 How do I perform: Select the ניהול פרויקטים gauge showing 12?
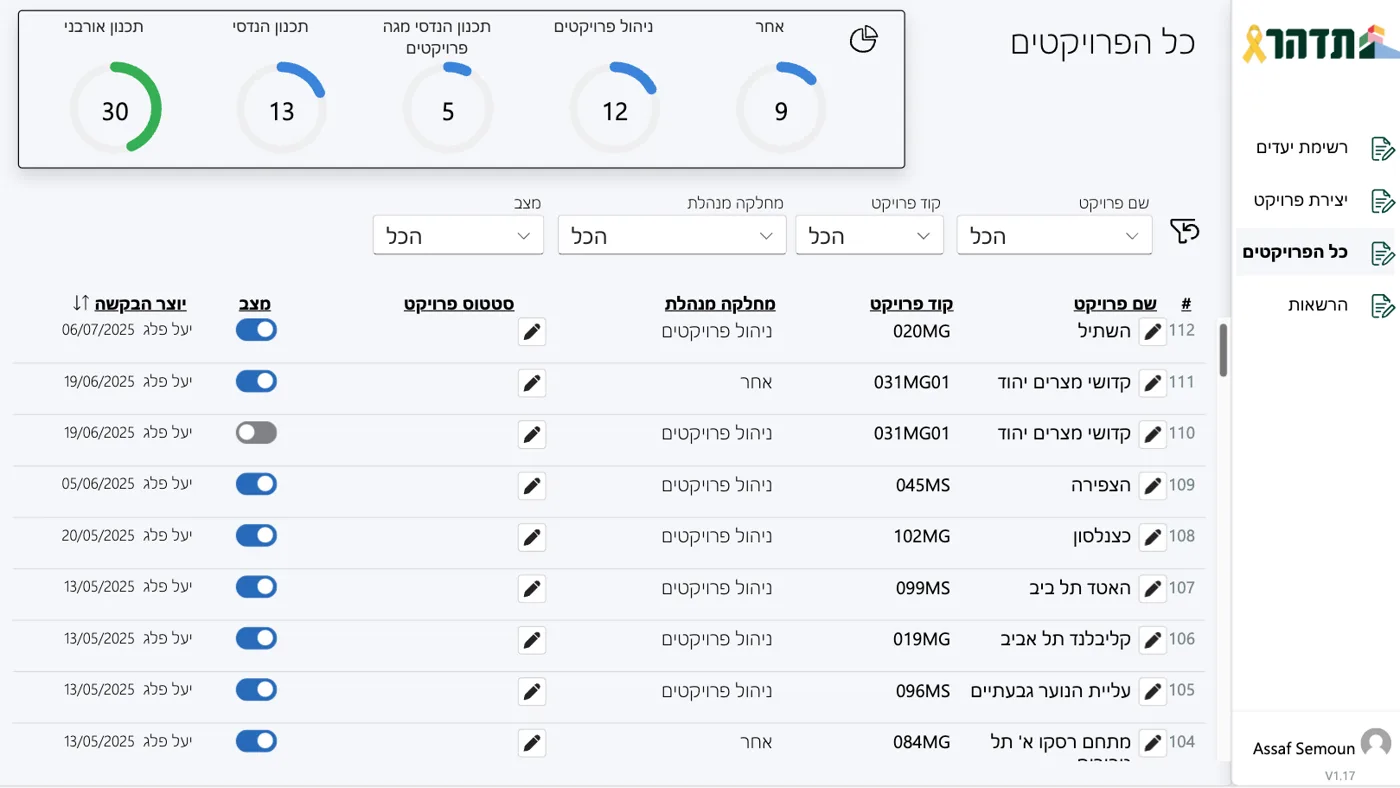[614, 108]
